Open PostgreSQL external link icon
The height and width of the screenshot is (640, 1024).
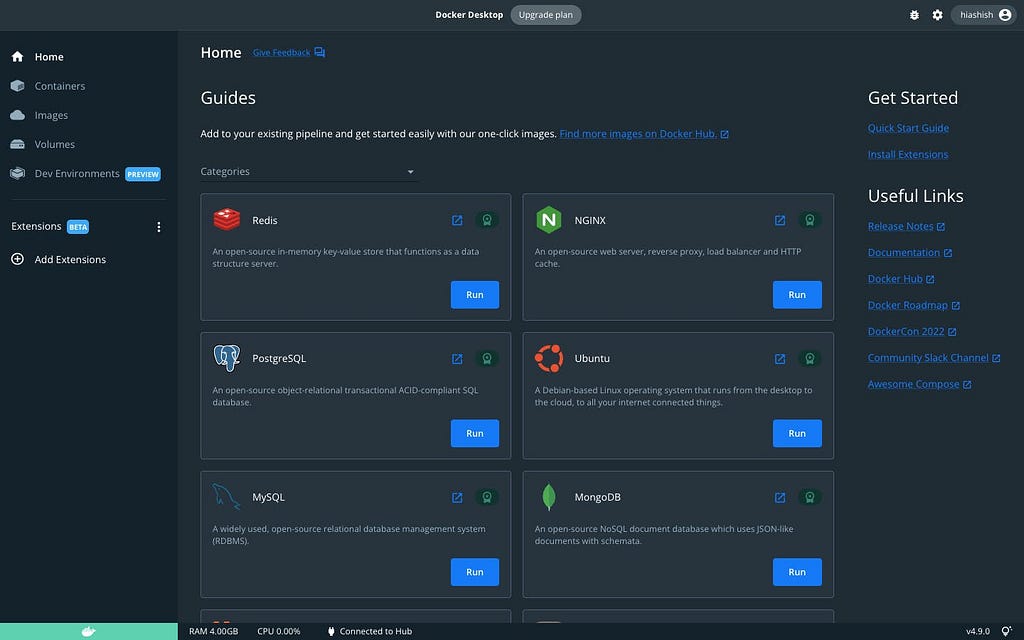click(457, 359)
